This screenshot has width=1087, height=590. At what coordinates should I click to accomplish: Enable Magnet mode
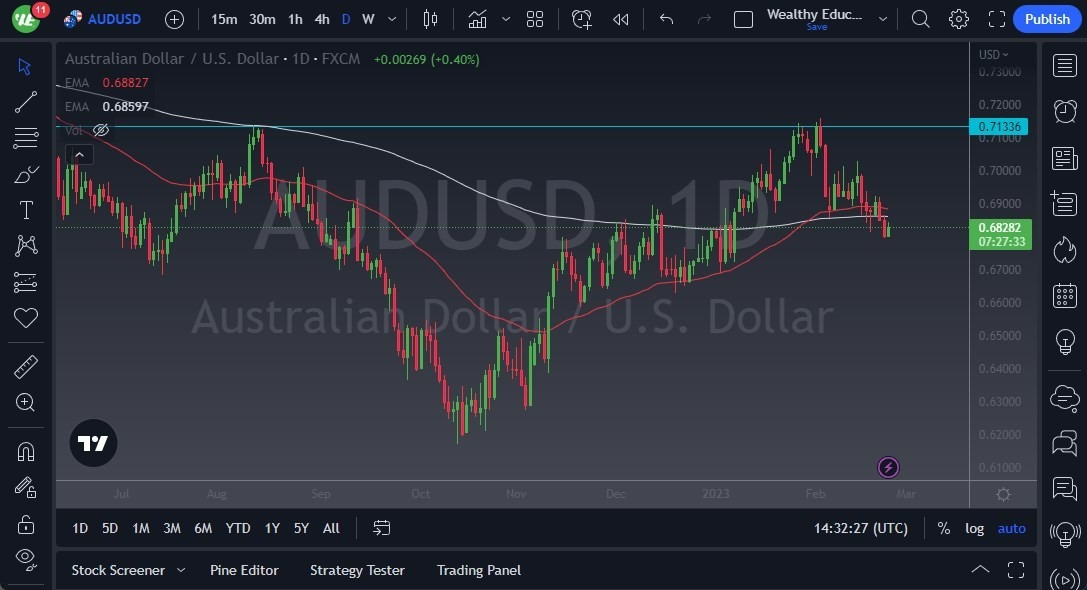click(x=25, y=451)
